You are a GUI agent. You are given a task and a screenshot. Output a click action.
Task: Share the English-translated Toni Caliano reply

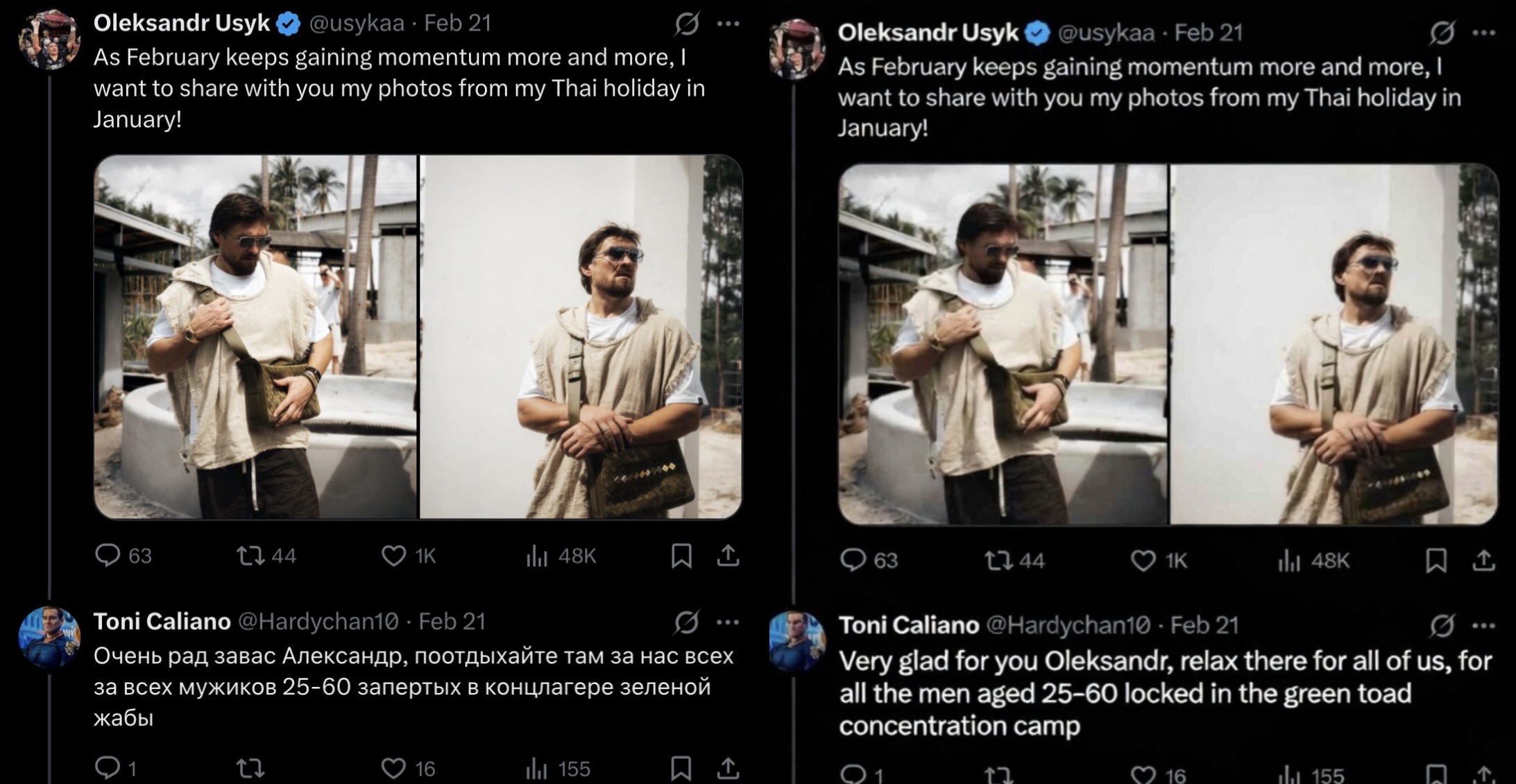tap(1484, 774)
